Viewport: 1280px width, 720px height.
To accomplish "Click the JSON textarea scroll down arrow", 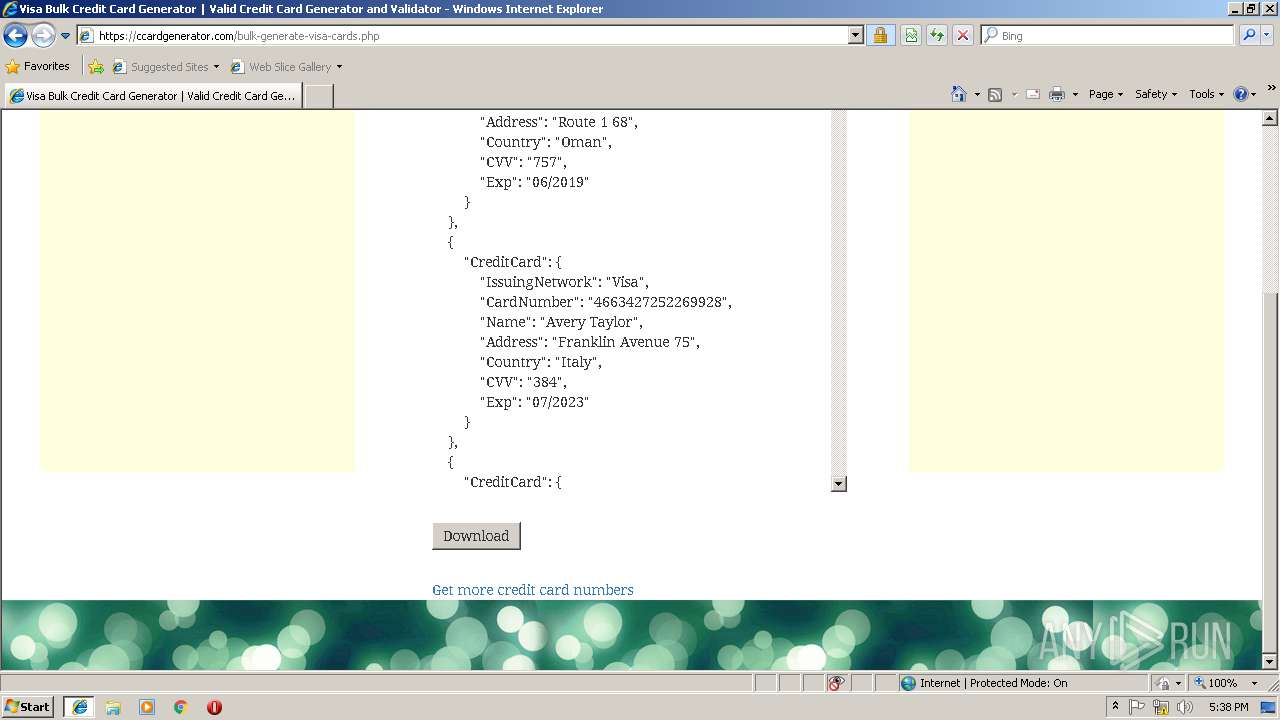I will tap(839, 484).
